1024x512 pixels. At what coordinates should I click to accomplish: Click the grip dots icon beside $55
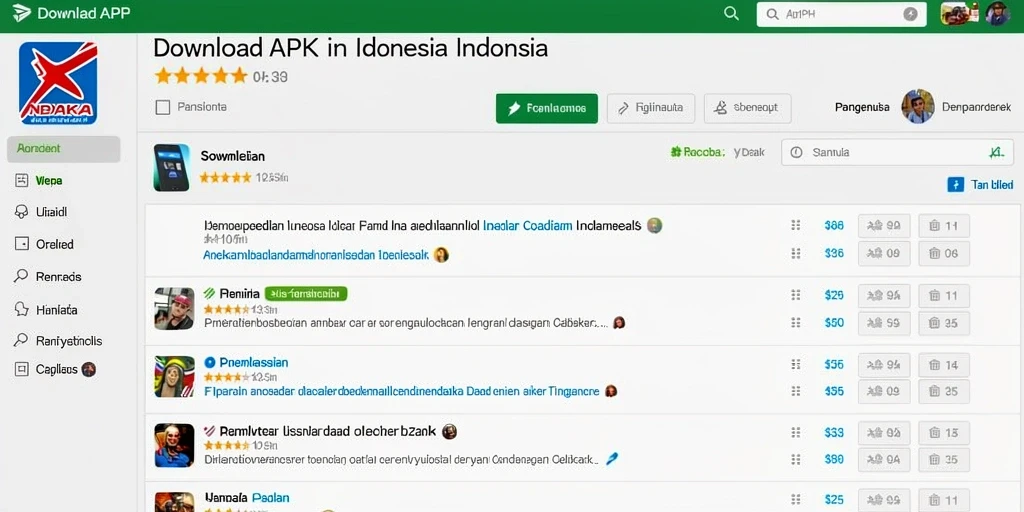click(795, 391)
